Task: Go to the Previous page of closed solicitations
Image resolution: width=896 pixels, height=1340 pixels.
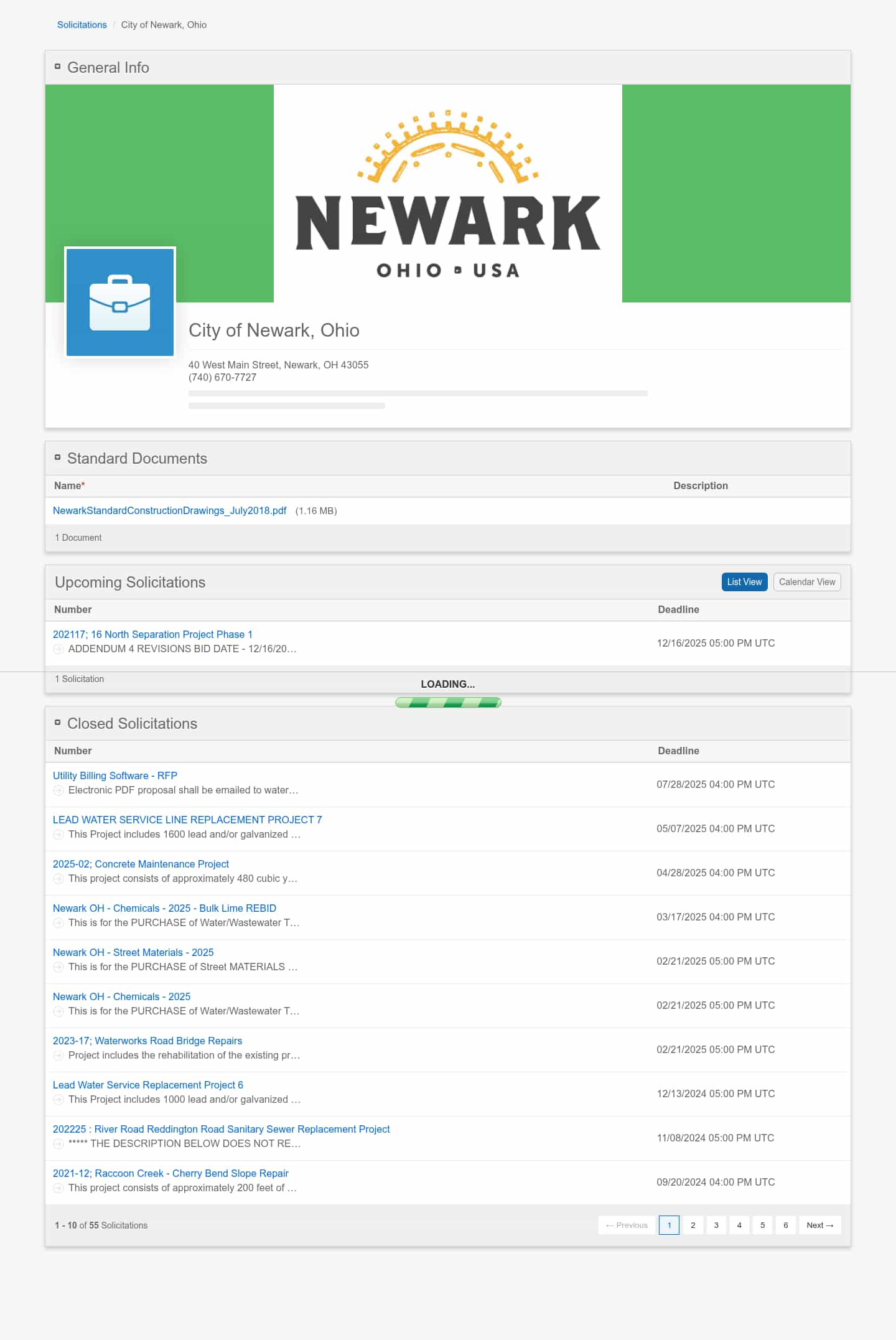Action: (627, 1225)
